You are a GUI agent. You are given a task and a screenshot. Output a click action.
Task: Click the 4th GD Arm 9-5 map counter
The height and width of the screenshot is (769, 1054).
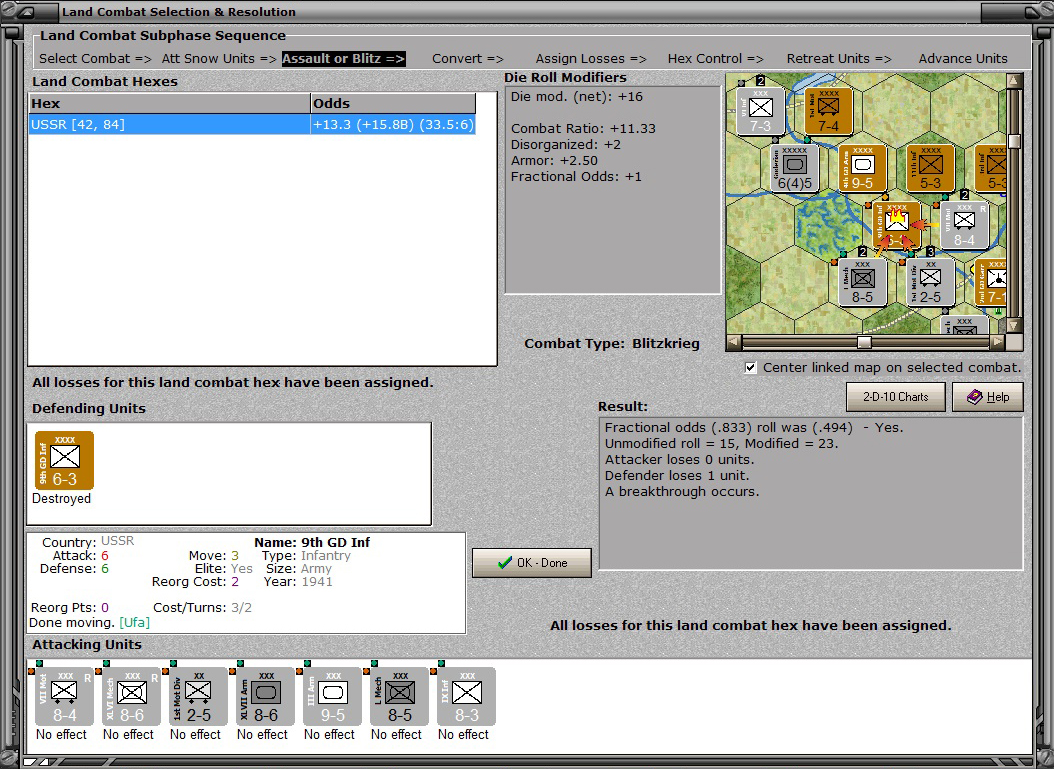862,169
